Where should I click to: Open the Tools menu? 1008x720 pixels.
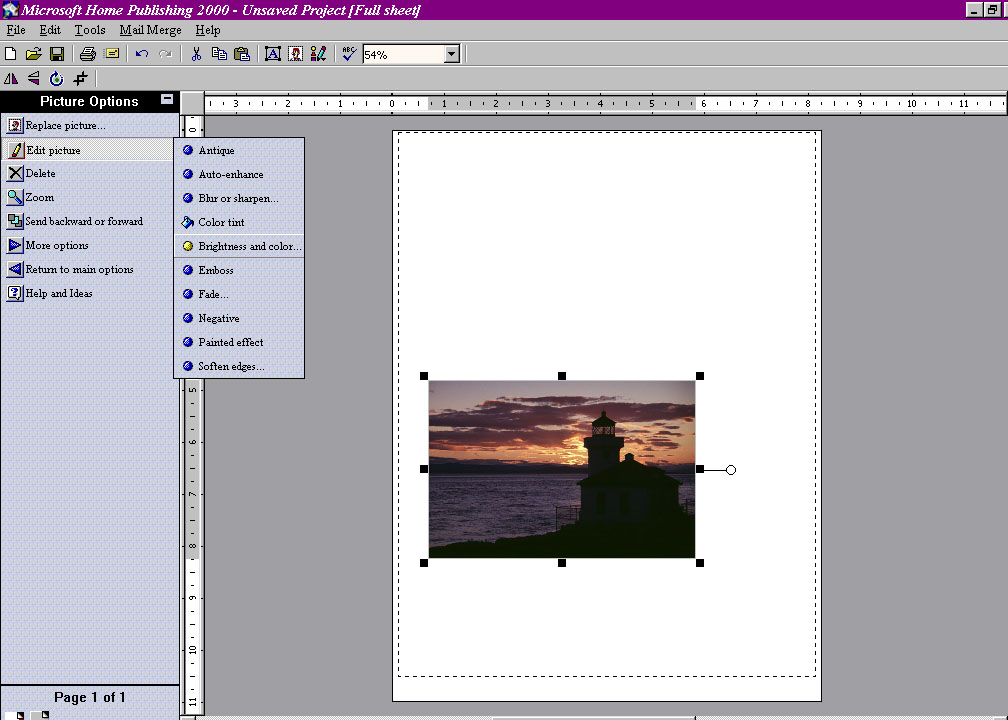click(90, 30)
